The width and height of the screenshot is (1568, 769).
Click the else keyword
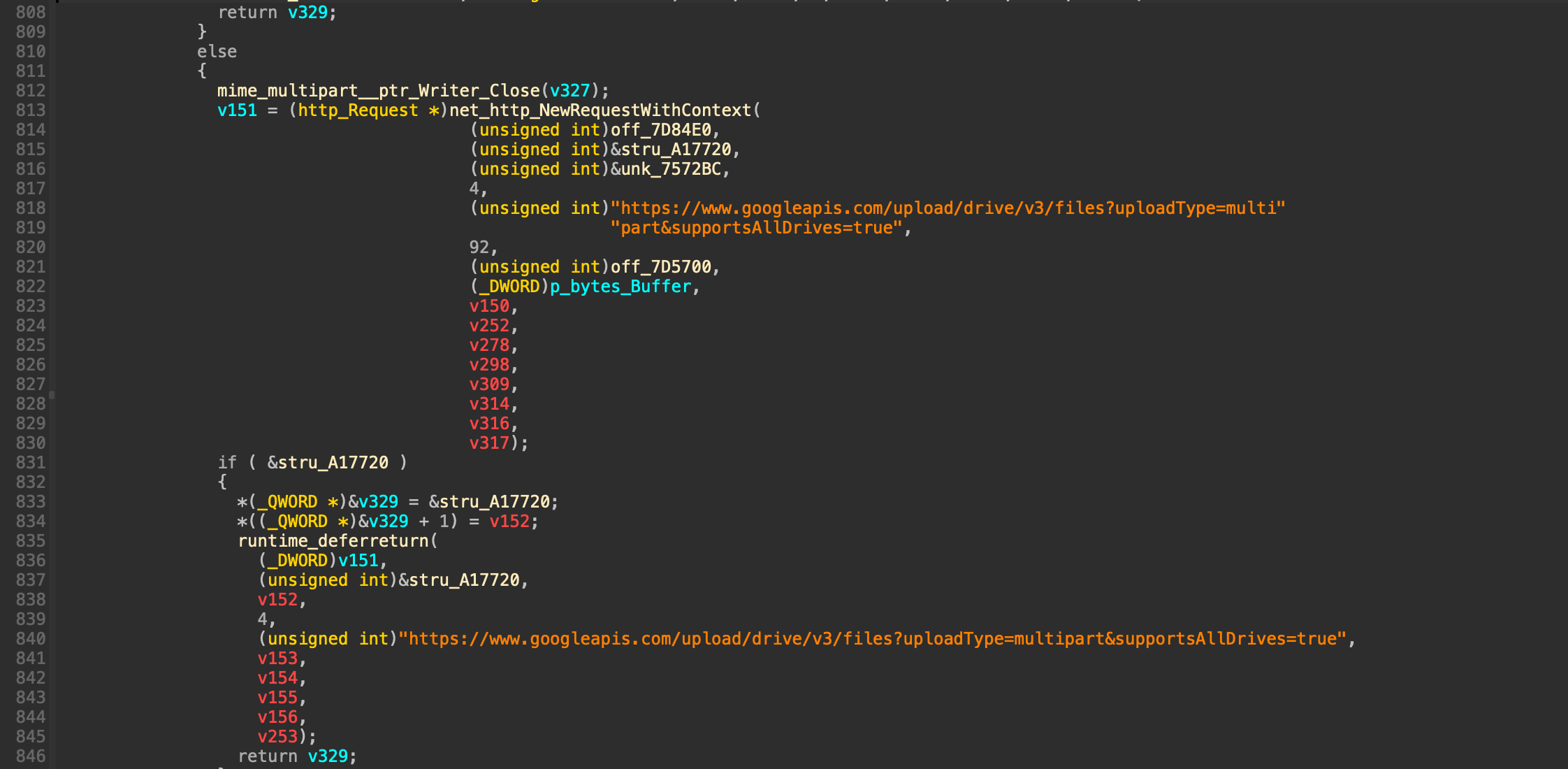coord(217,51)
